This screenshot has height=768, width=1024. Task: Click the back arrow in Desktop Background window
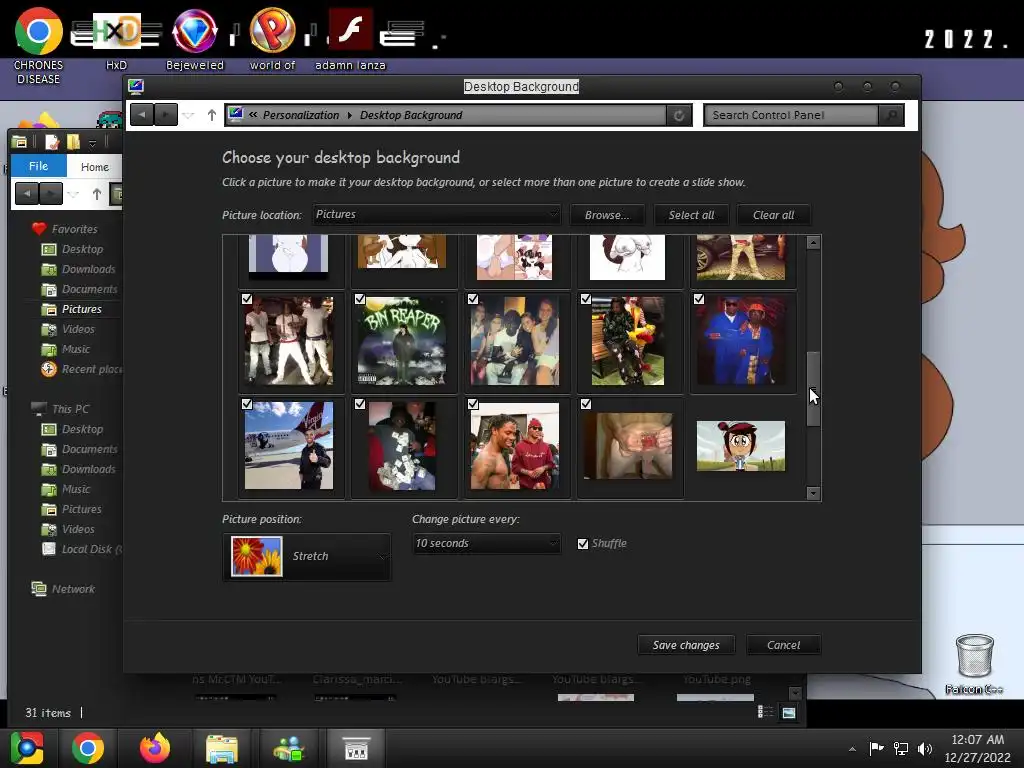[142, 115]
